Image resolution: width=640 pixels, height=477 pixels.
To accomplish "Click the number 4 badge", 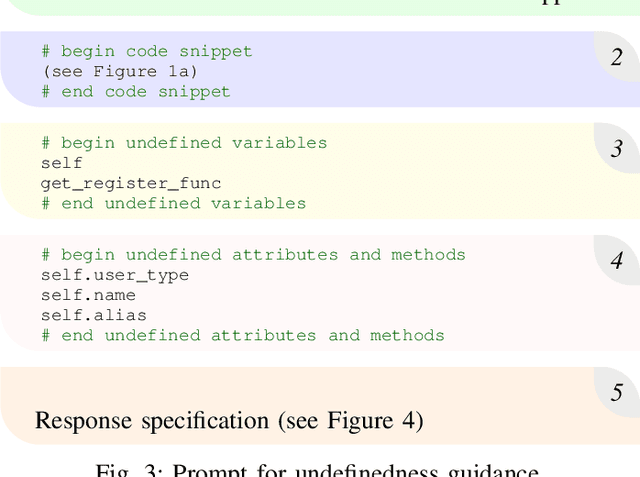I will [617, 262].
